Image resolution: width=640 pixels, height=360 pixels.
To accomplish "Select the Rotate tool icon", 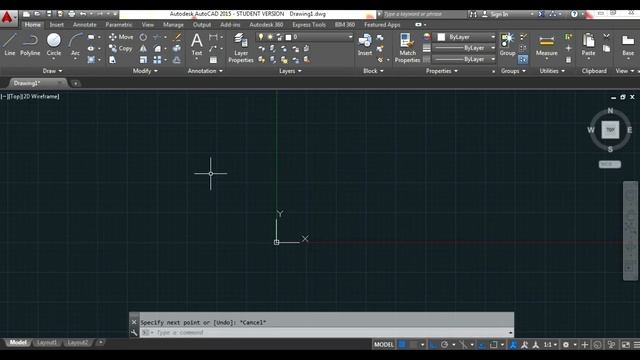I will 143,37.
